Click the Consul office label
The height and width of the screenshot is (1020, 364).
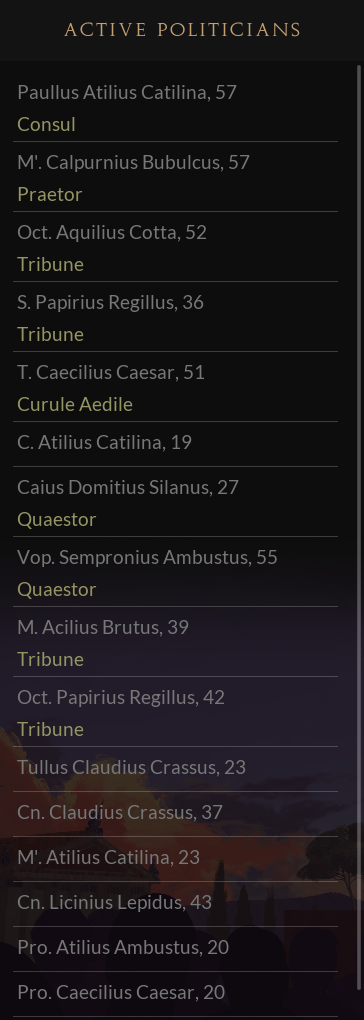click(46, 124)
